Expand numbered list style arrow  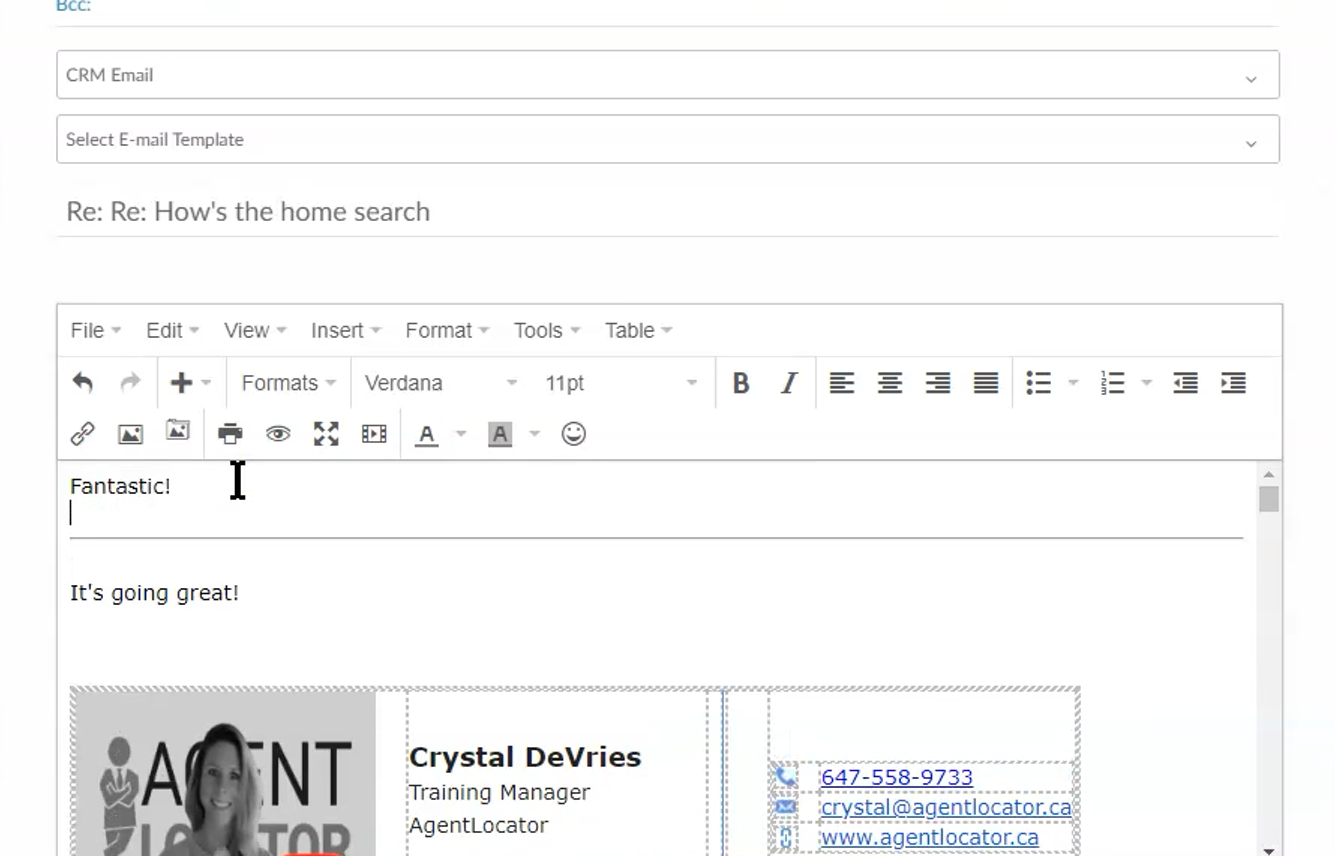pyautogui.click(x=1147, y=383)
